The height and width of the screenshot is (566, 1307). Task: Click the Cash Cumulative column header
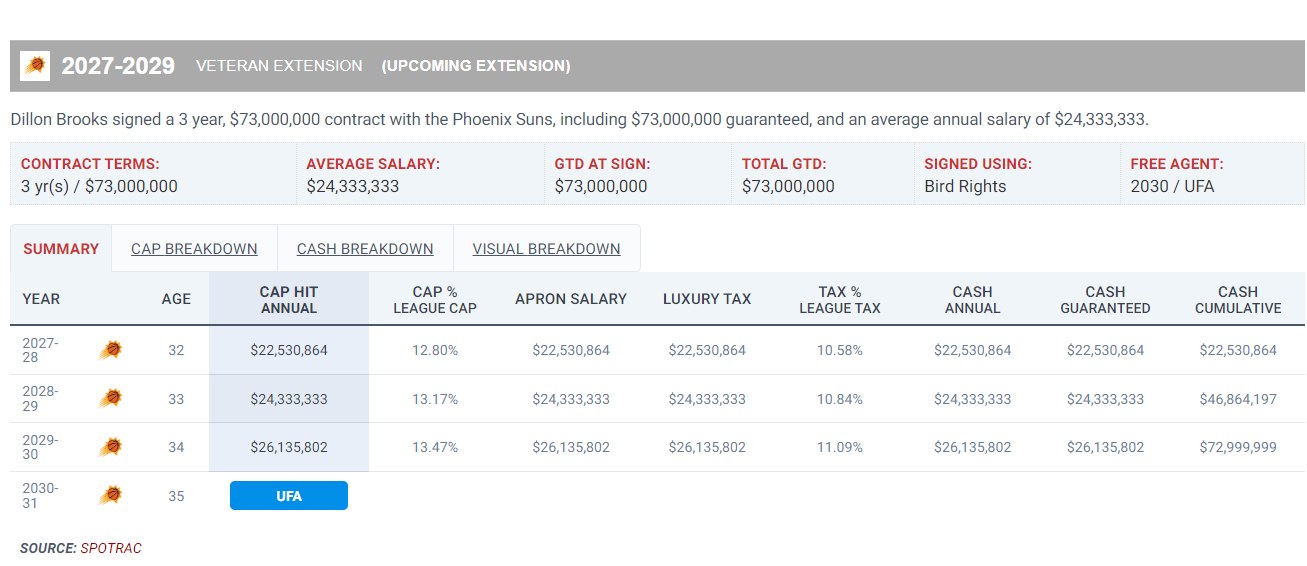pyautogui.click(x=1238, y=300)
